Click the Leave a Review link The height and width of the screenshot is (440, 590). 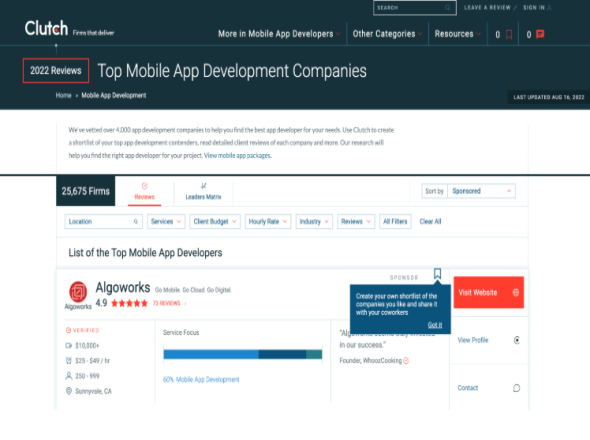pos(487,8)
